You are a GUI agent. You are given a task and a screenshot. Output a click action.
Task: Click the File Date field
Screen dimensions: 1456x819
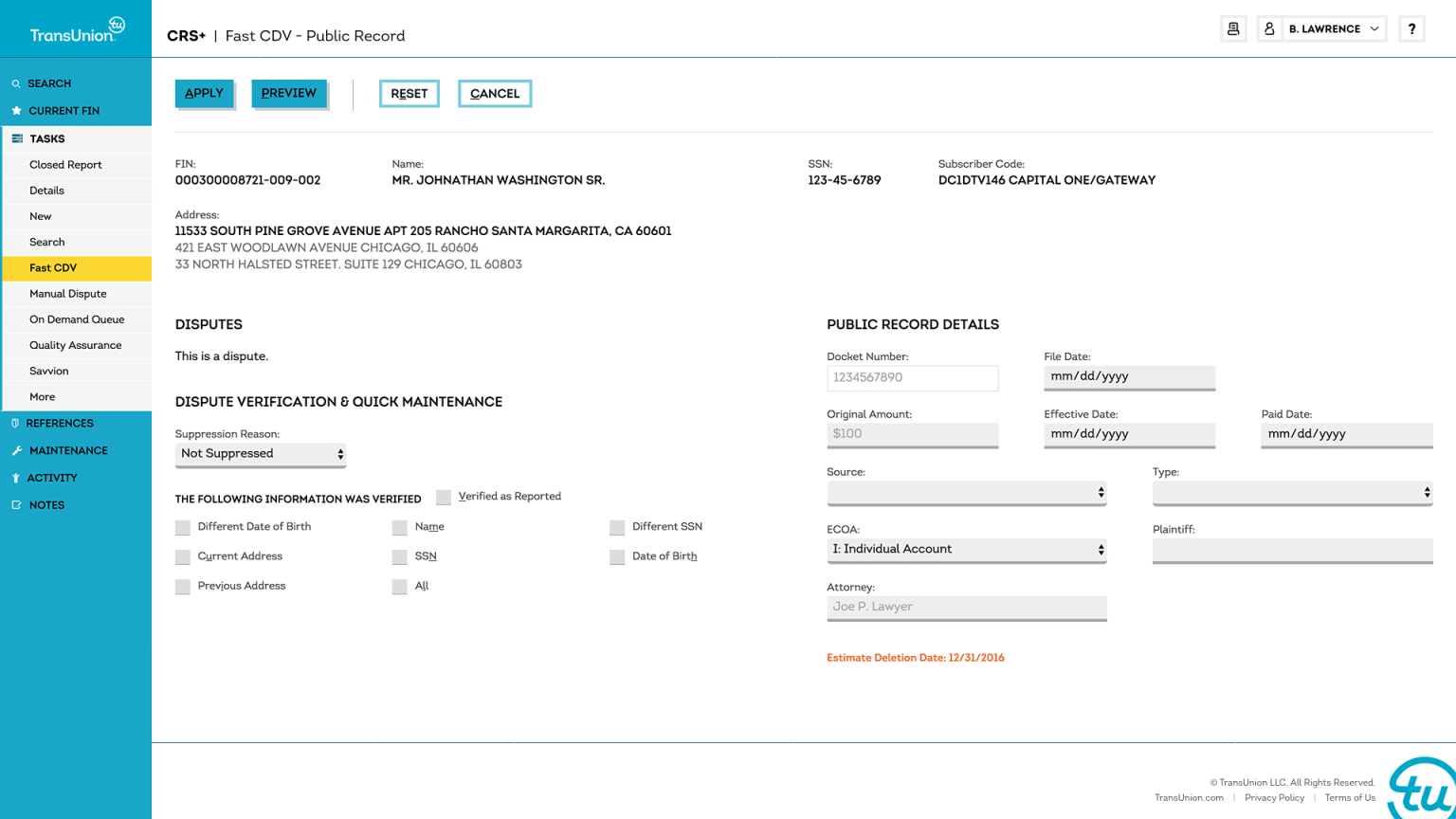1129,377
